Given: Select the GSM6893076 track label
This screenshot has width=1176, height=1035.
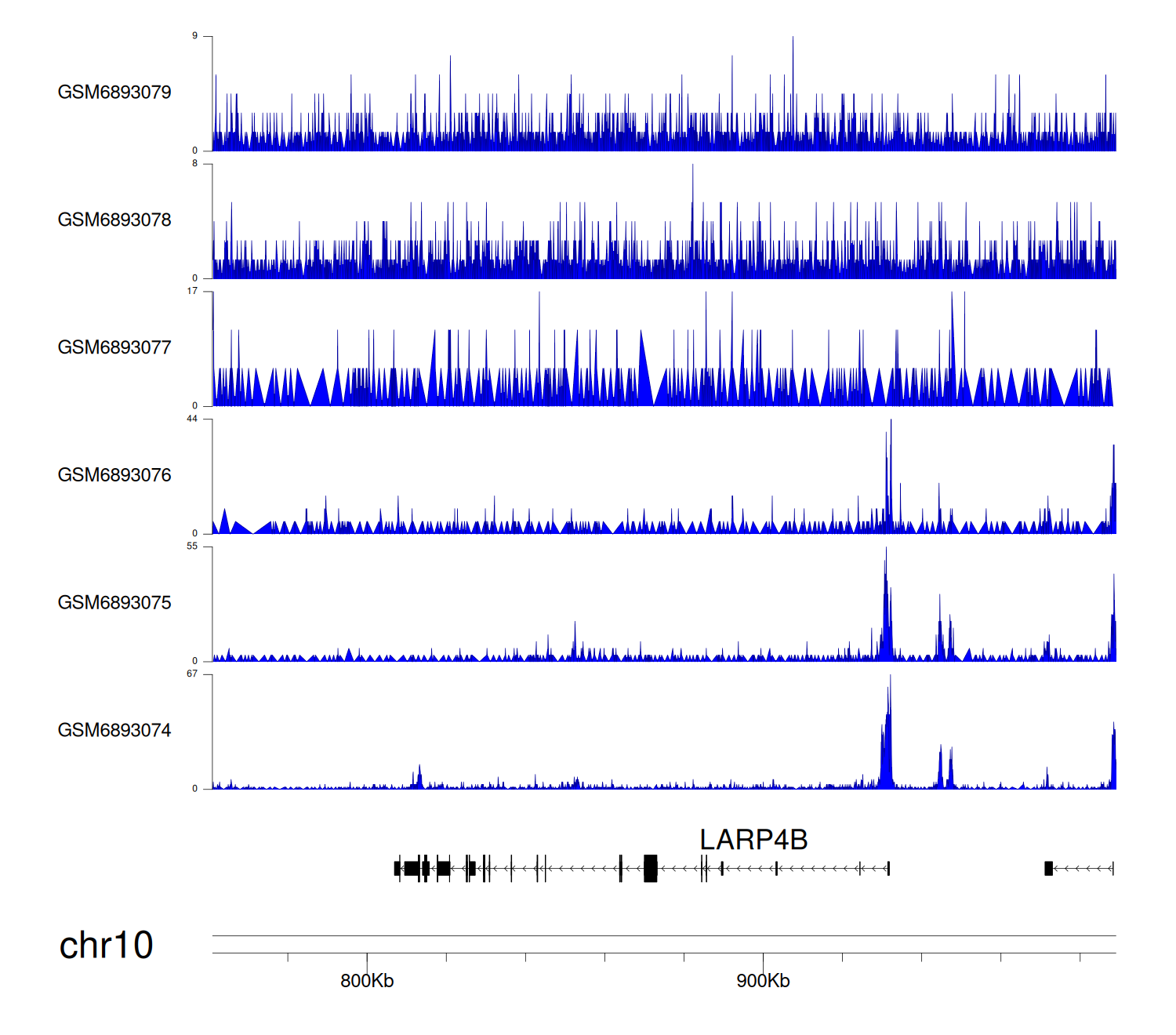Looking at the screenshot, I should (x=114, y=475).
